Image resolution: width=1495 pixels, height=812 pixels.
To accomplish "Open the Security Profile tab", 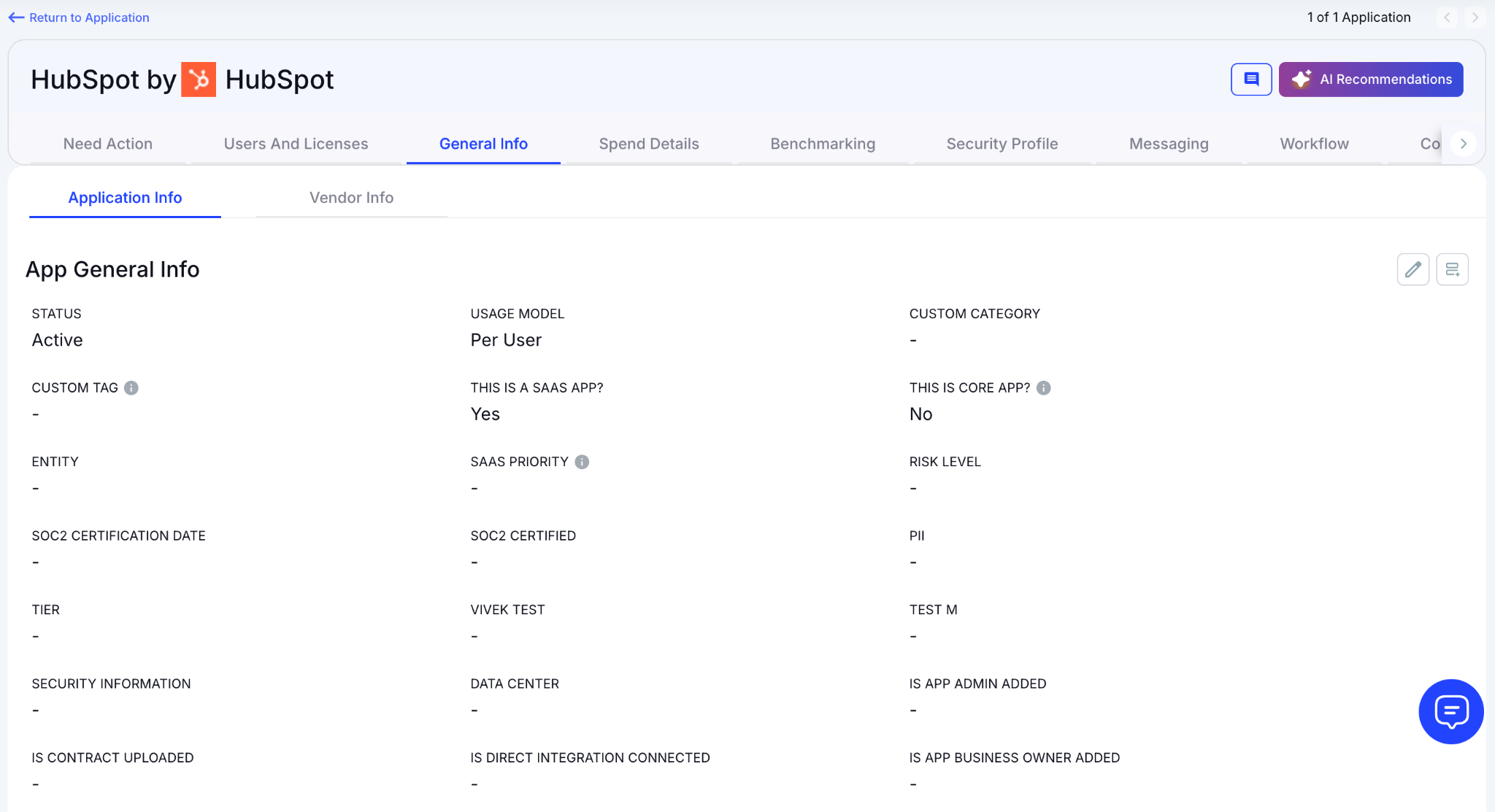I will coord(1002,144).
